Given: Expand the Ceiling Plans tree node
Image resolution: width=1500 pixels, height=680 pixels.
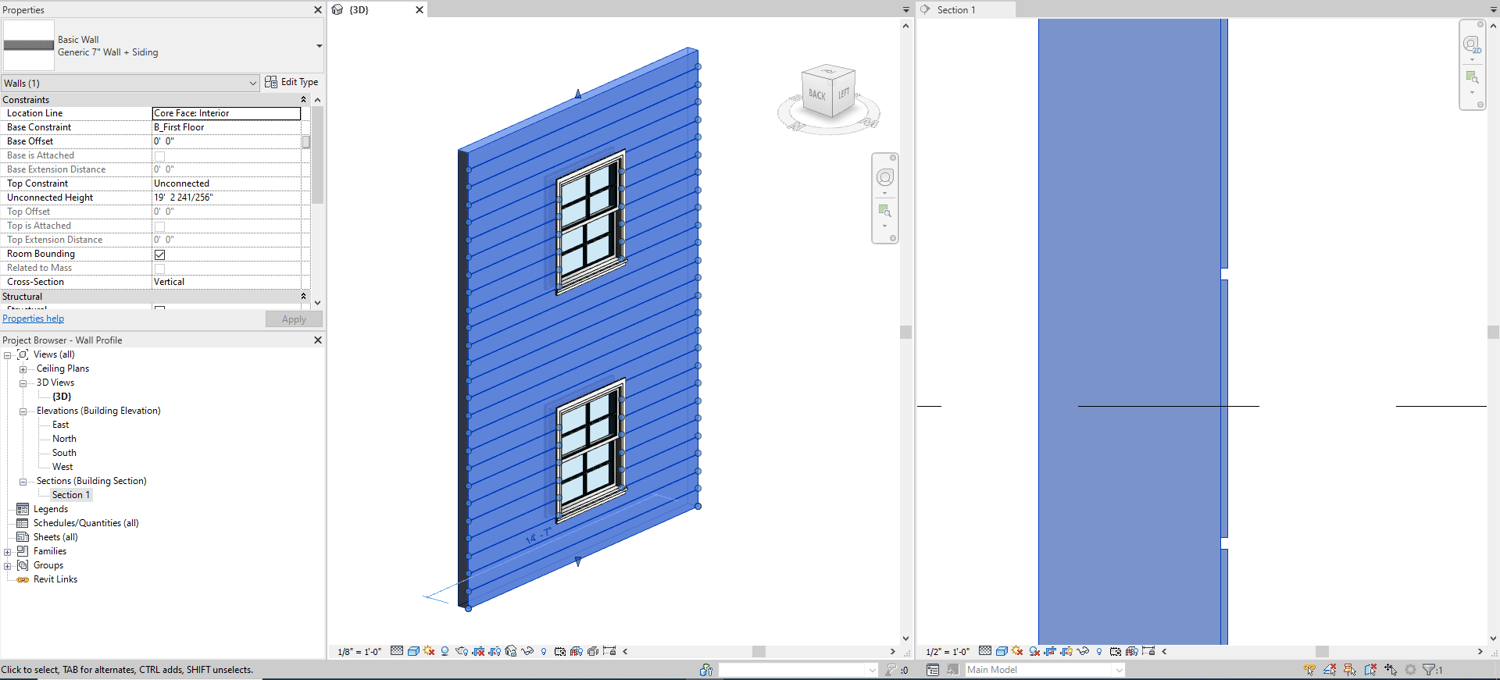Looking at the screenshot, I should click(23, 369).
